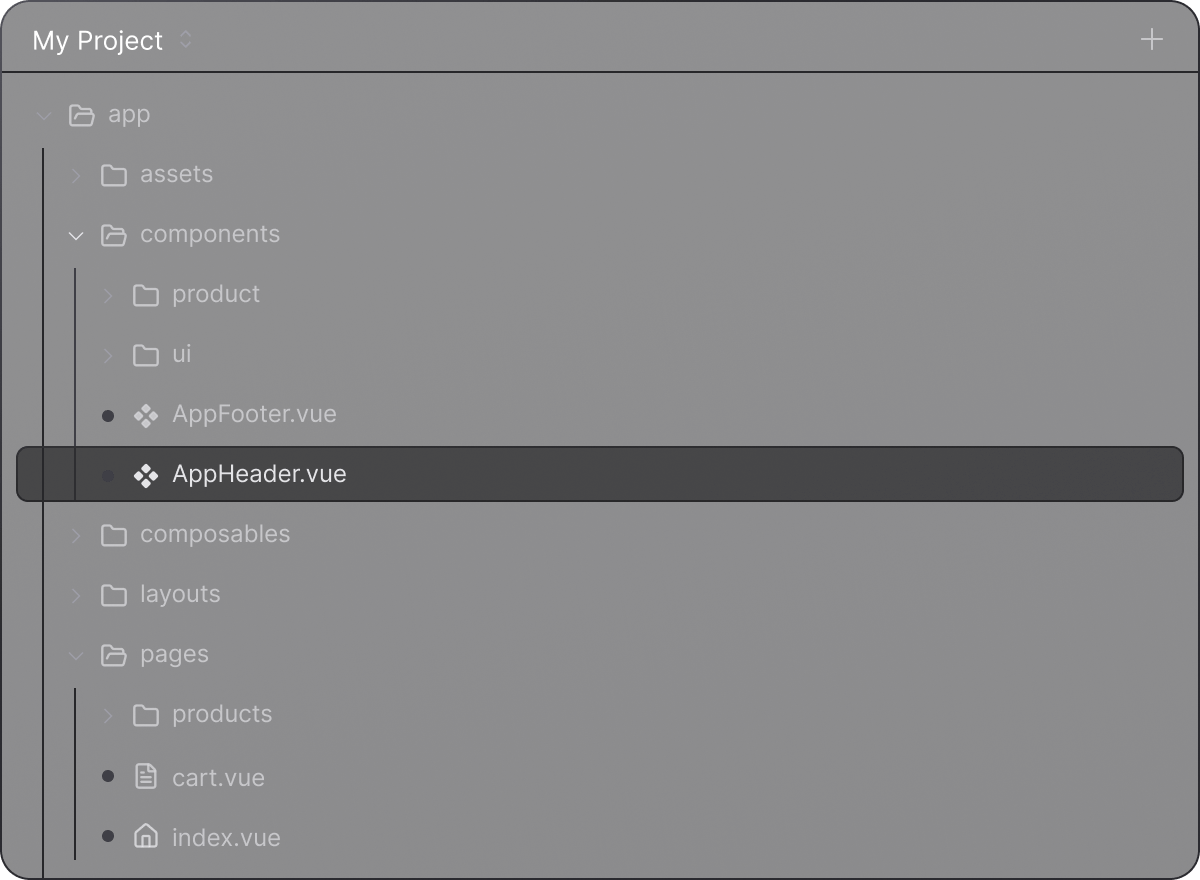The width and height of the screenshot is (1200, 880).
Task: Click the index.vue home icon
Action: (146, 837)
